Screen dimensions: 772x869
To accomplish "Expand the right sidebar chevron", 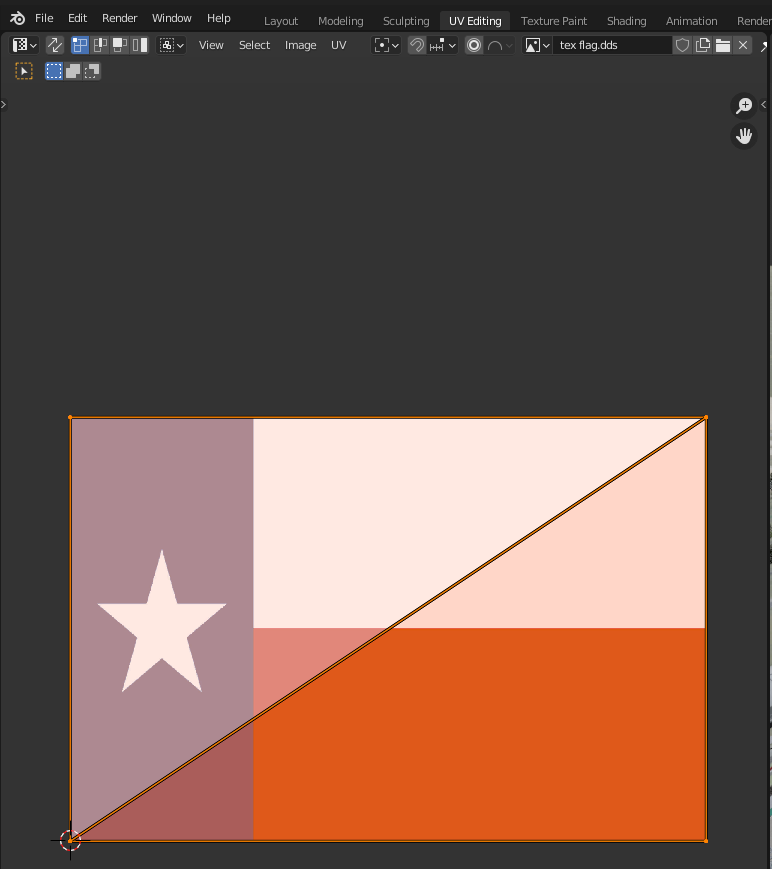I will click(x=765, y=104).
